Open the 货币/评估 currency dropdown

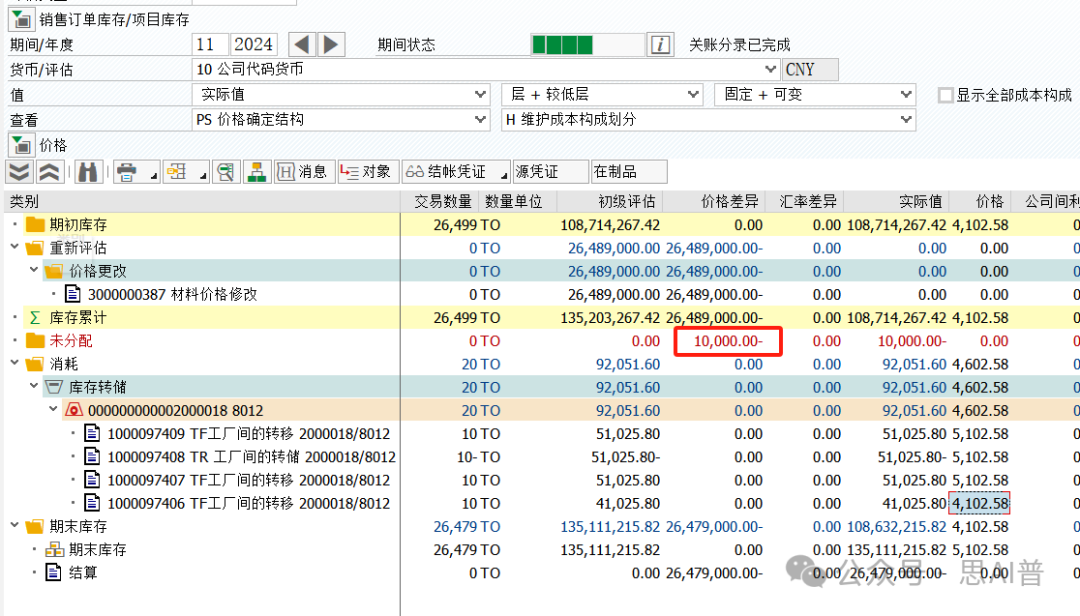pos(769,70)
